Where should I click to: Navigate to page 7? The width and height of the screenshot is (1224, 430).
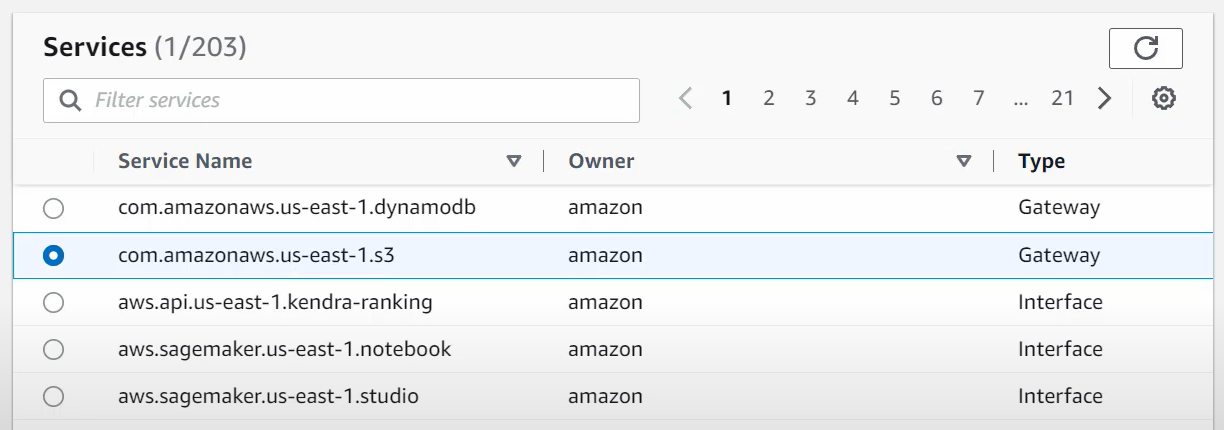pyautogui.click(x=979, y=98)
